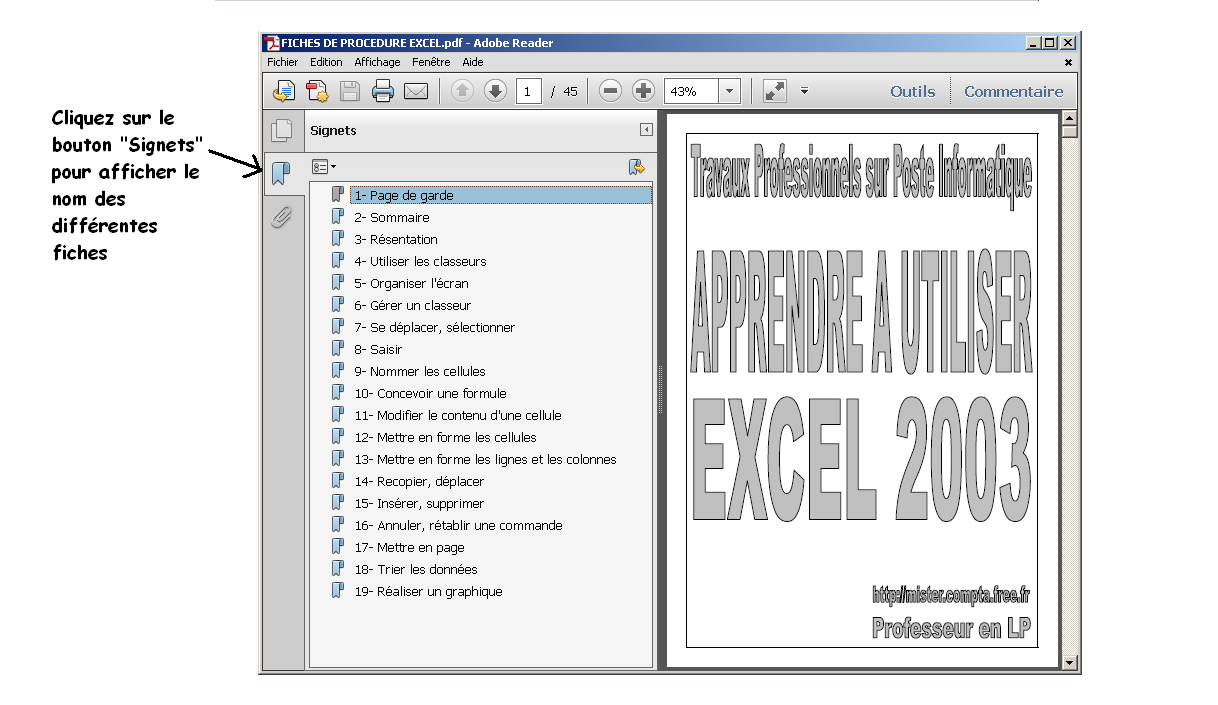Click the zoom out minus button
This screenshot has width=1218, height=705.
click(x=610, y=91)
